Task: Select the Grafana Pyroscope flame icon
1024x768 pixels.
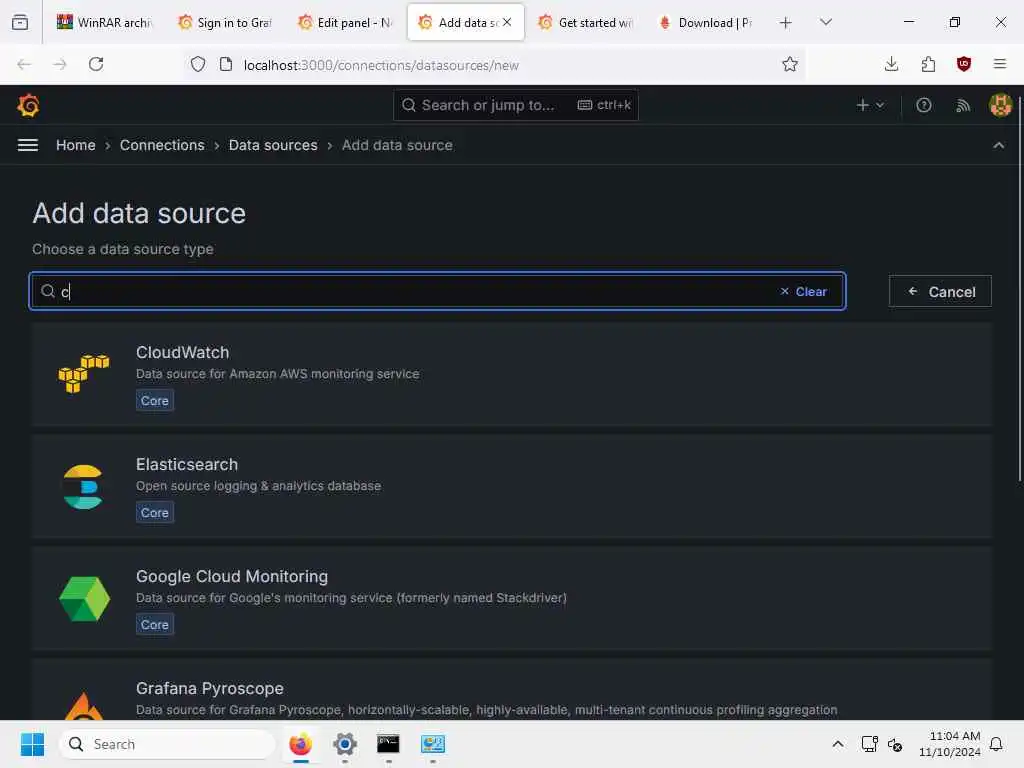Action: pos(84,705)
